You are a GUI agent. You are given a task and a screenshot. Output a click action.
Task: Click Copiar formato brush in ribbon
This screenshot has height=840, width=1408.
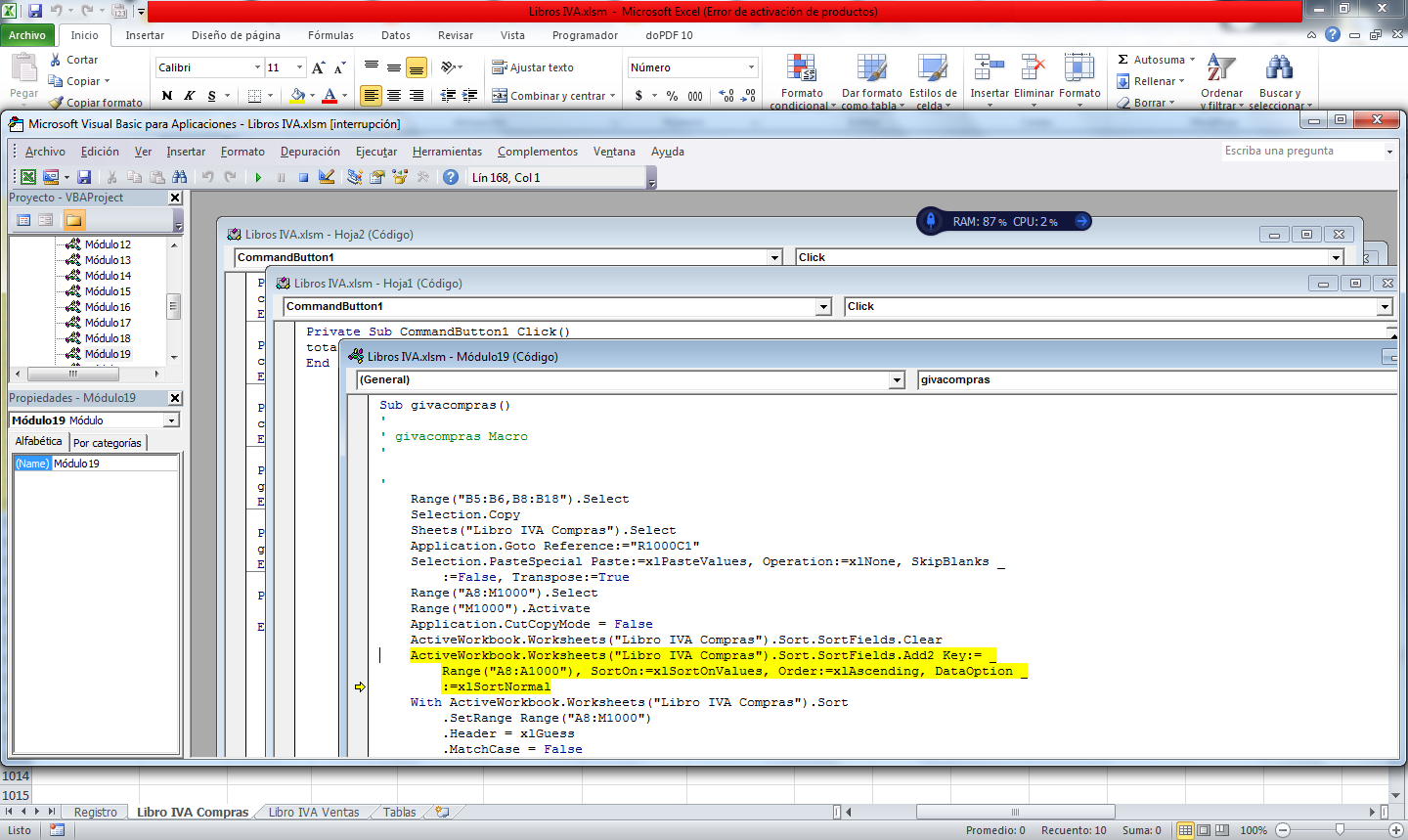[96, 103]
